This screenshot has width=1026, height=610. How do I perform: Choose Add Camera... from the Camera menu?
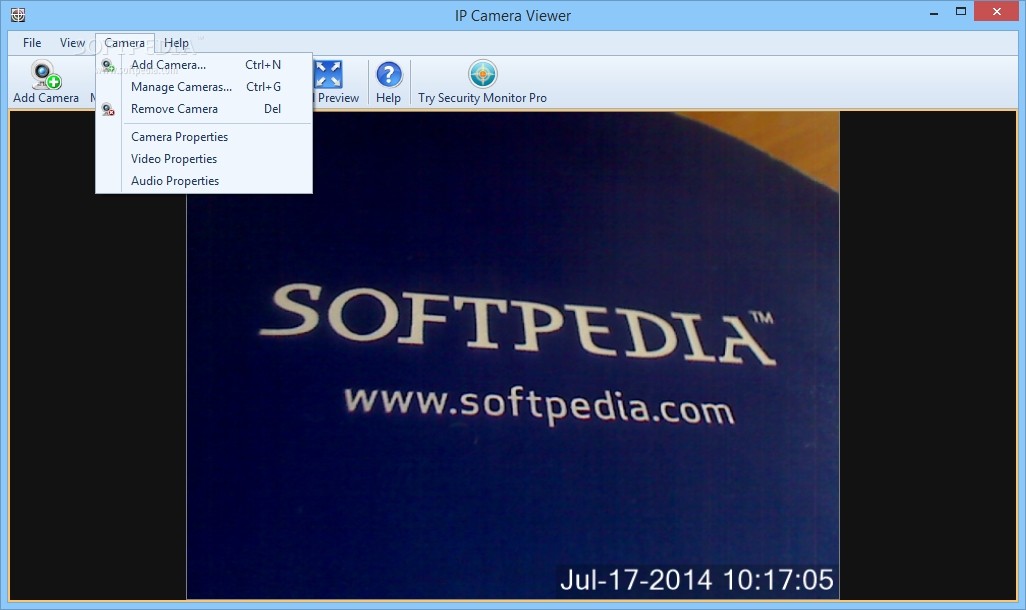[x=204, y=65]
